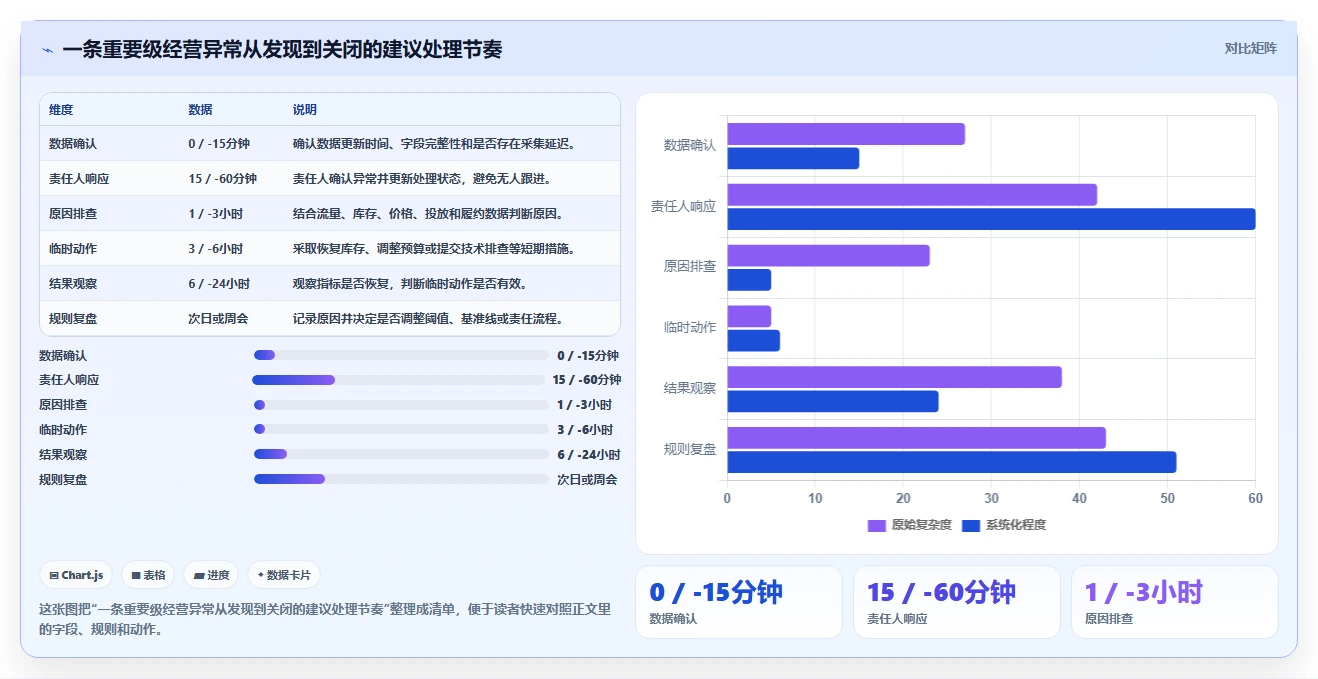The image size is (1318, 679).
Task: Click the 规则复盘 progress bar
Action: click(401, 479)
